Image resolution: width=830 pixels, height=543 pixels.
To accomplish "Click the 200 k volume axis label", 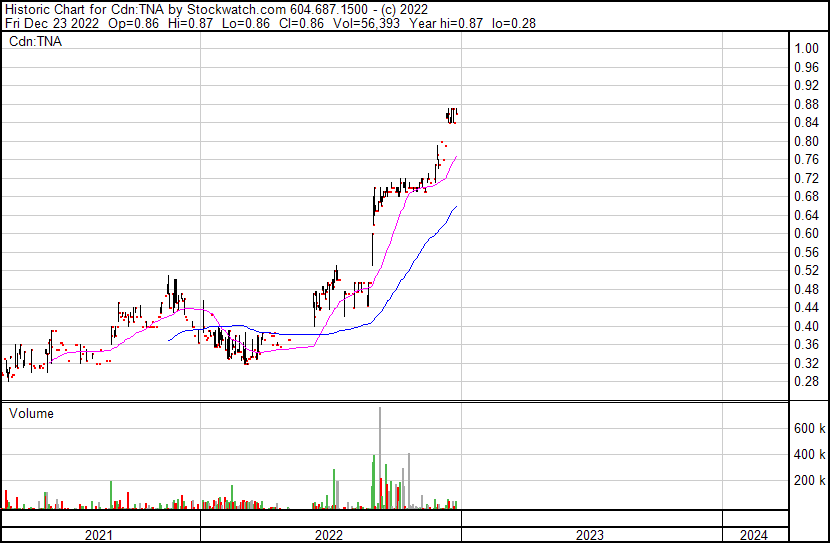I will [x=808, y=480].
